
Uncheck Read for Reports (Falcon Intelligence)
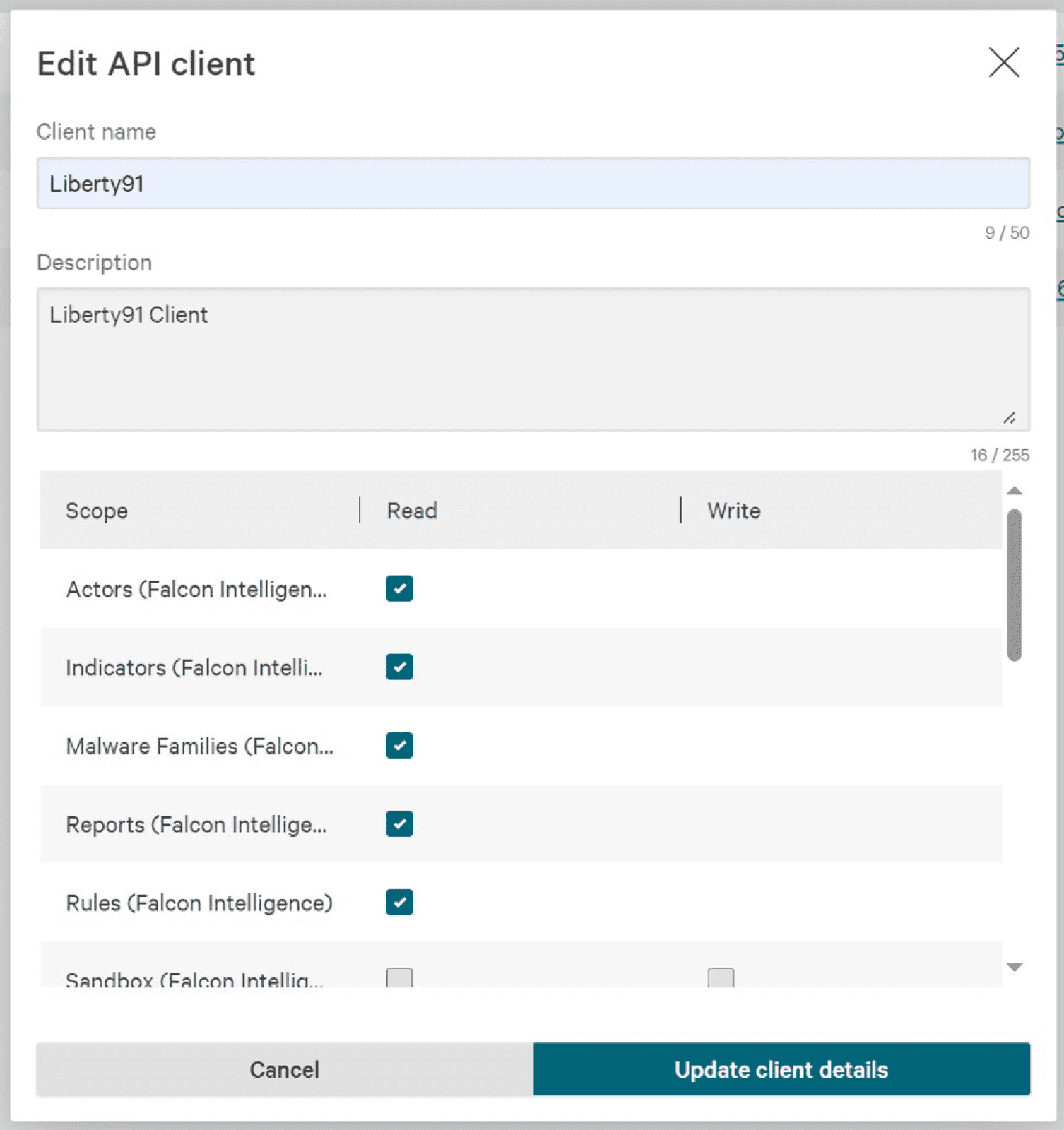pyautogui.click(x=399, y=823)
